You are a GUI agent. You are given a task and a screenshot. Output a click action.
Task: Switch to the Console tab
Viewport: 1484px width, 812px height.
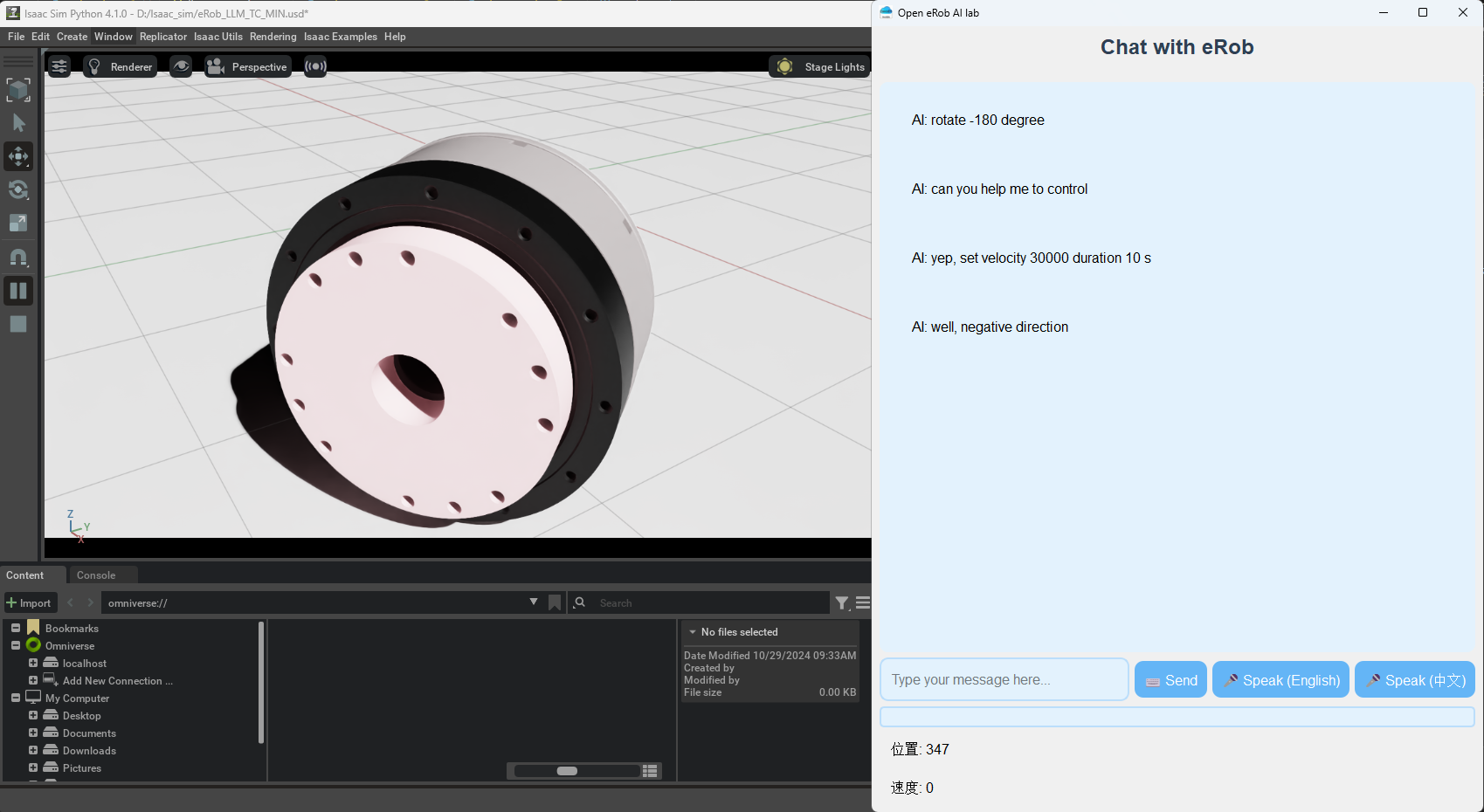point(96,575)
